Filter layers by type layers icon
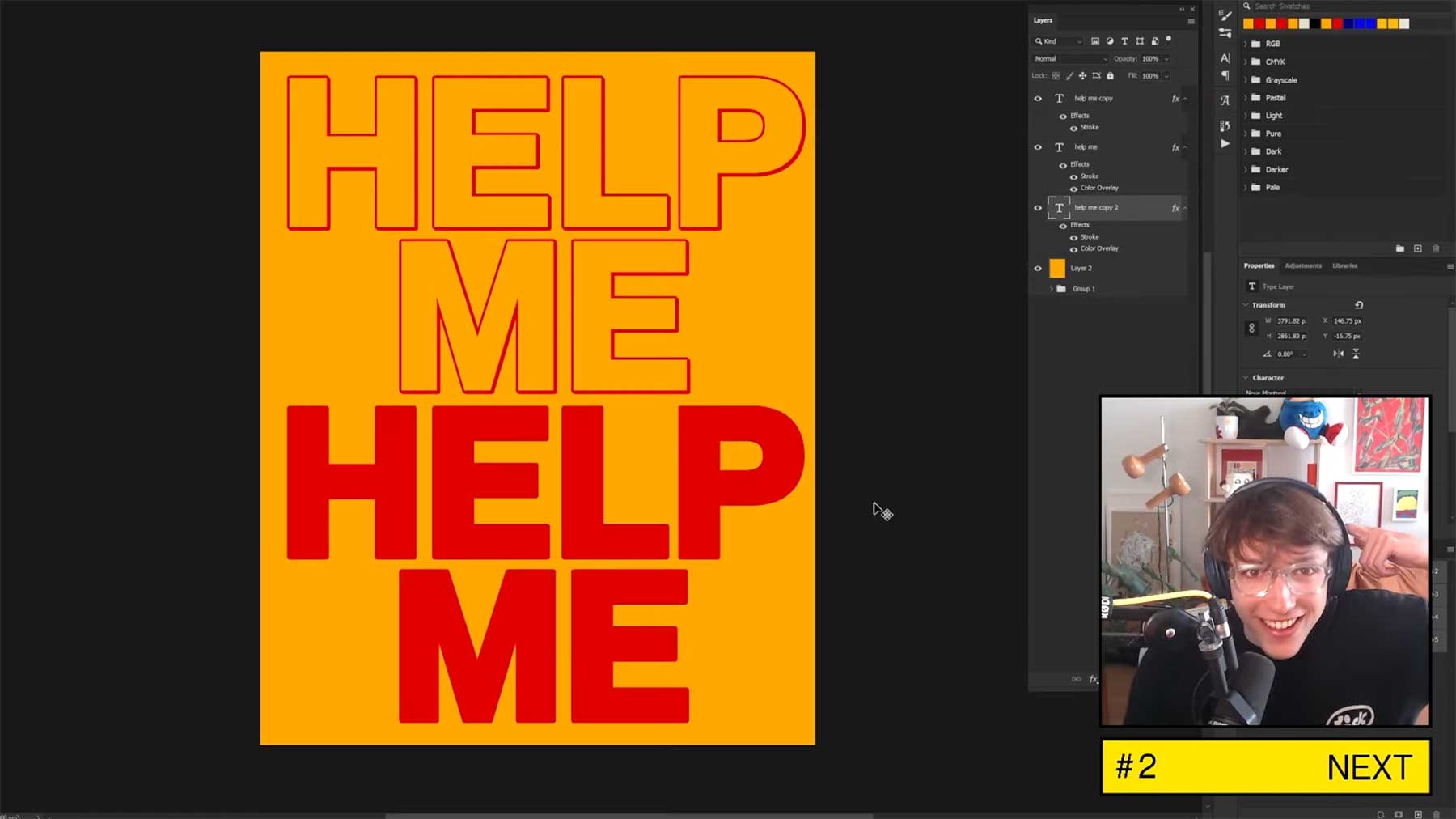The height and width of the screenshot is (819, 1456). pyautogui.click(x=1124, y=41)
